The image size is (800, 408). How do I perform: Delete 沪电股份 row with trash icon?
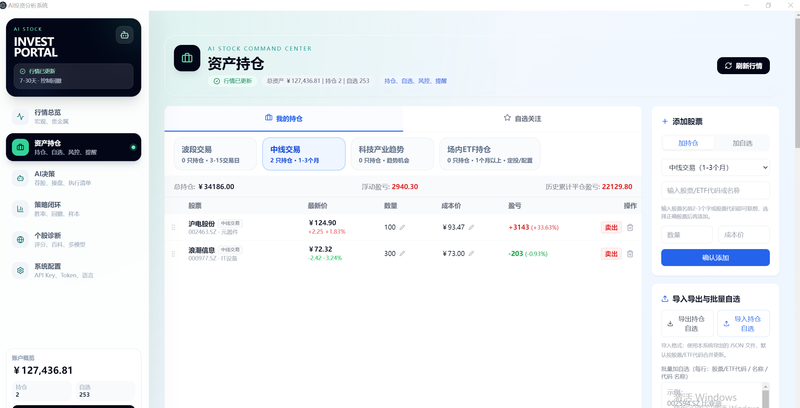click(630, 227)
